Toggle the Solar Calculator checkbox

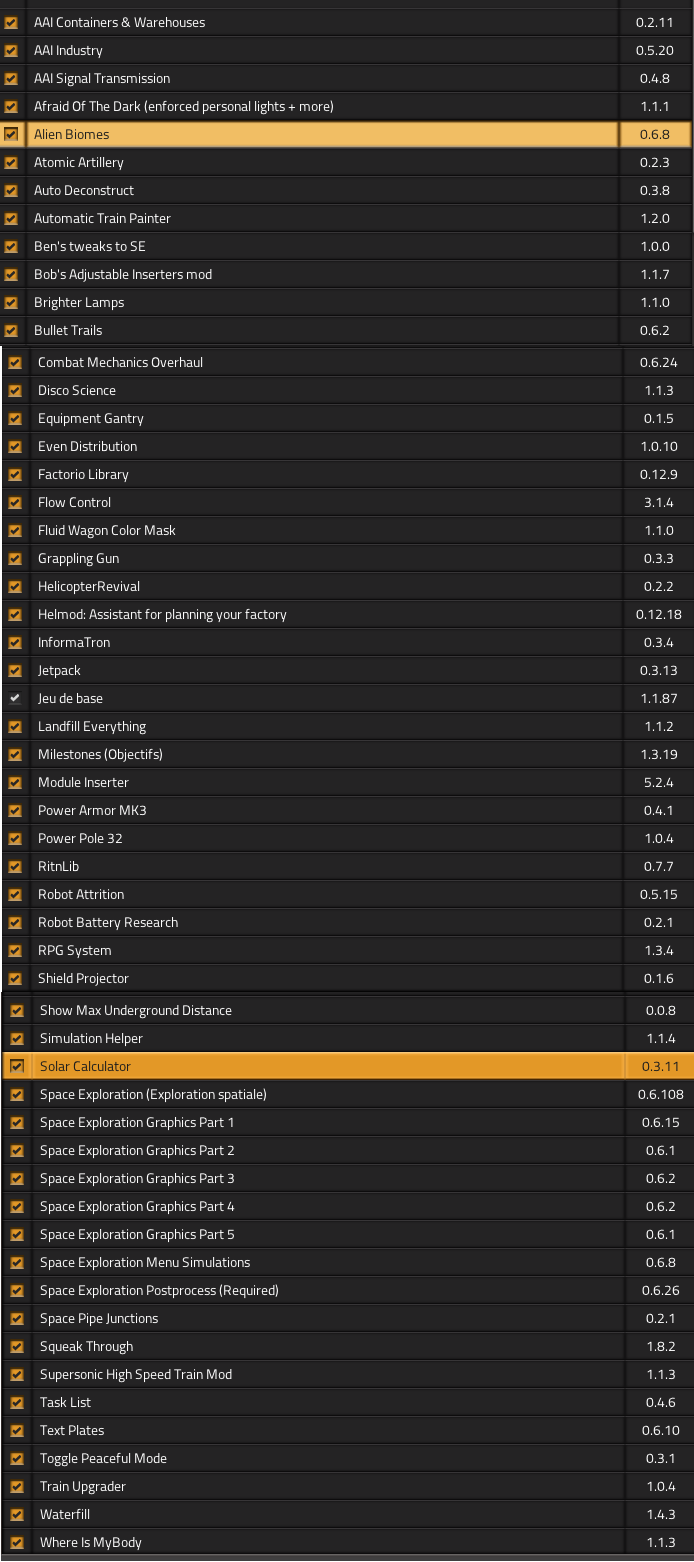coord(17,1066)
